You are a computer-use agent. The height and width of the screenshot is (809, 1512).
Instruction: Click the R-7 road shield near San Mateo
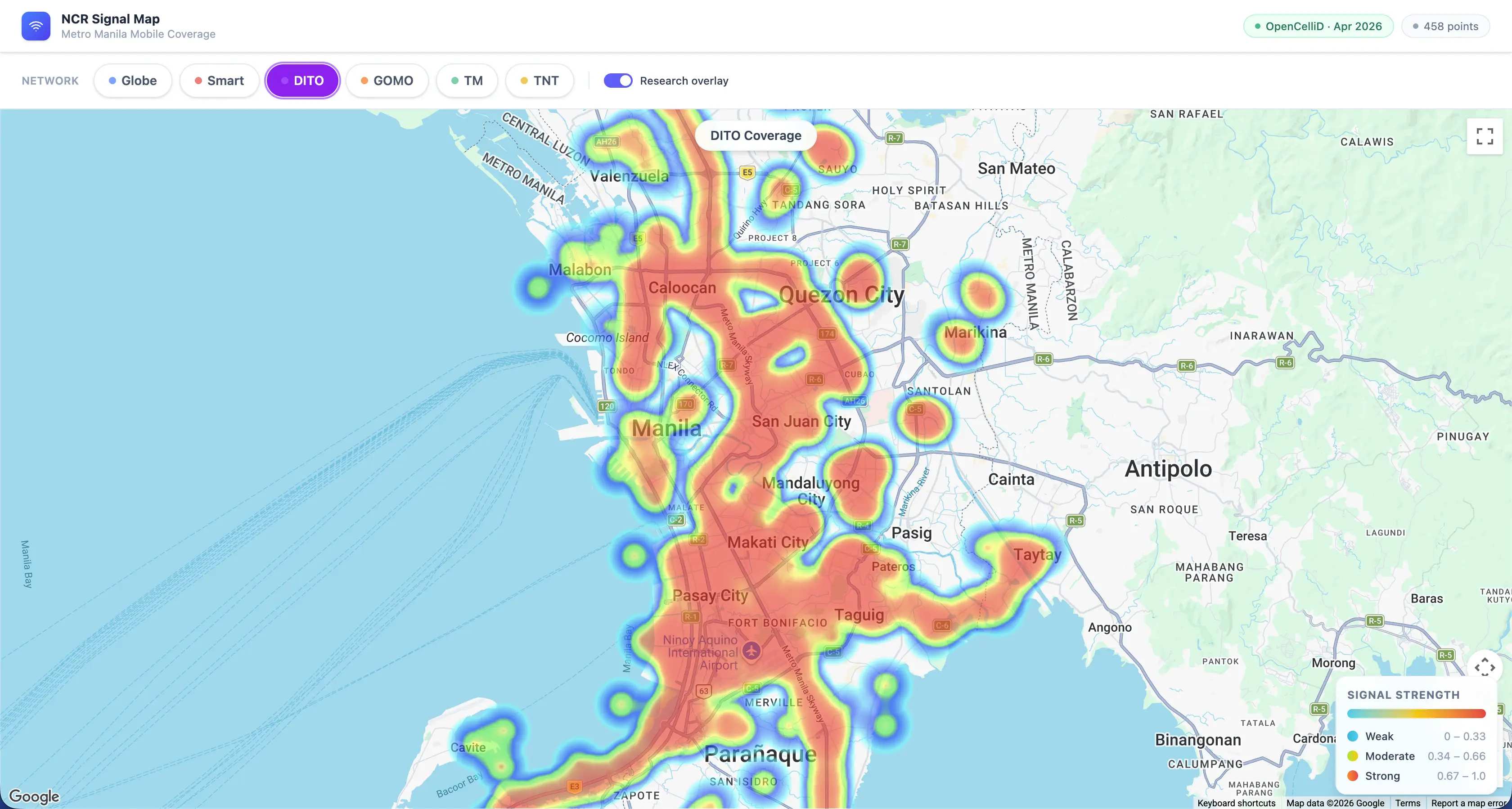894,138
